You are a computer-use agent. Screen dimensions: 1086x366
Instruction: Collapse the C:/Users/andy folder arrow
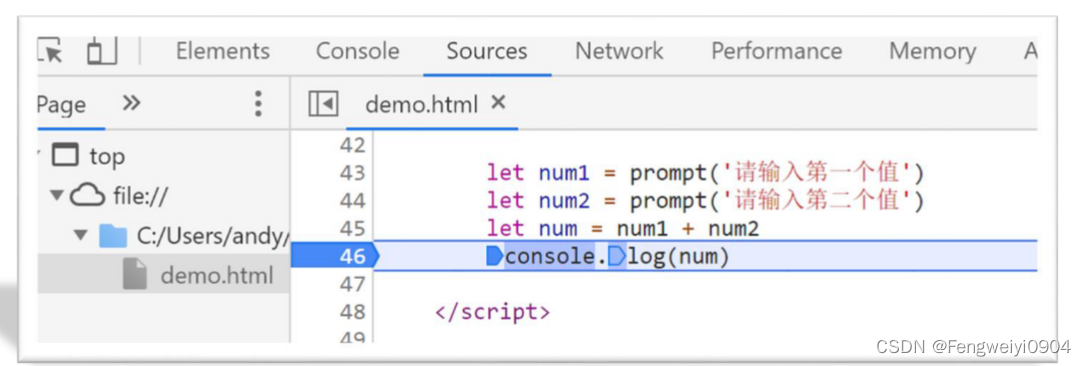[82, 236]
